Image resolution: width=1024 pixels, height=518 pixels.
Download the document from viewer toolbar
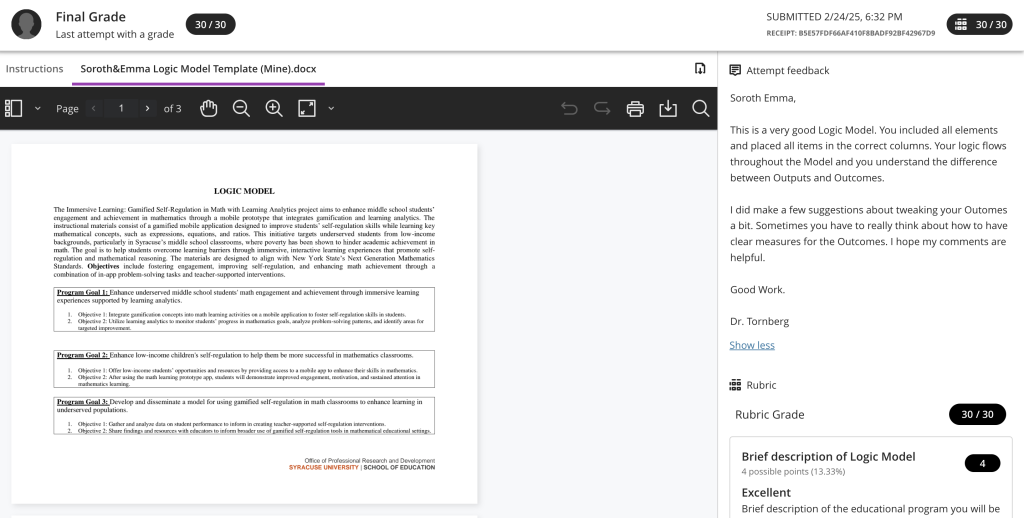(x=668, y=108)
